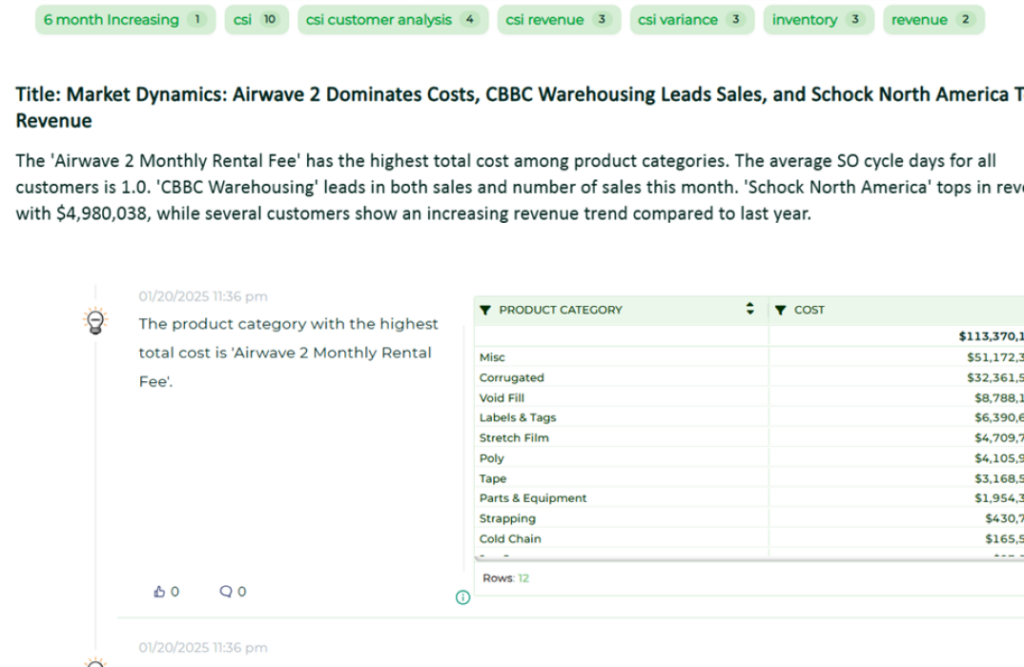Filter the Product Category column
Screen dimensions: 1024x667
485,310
